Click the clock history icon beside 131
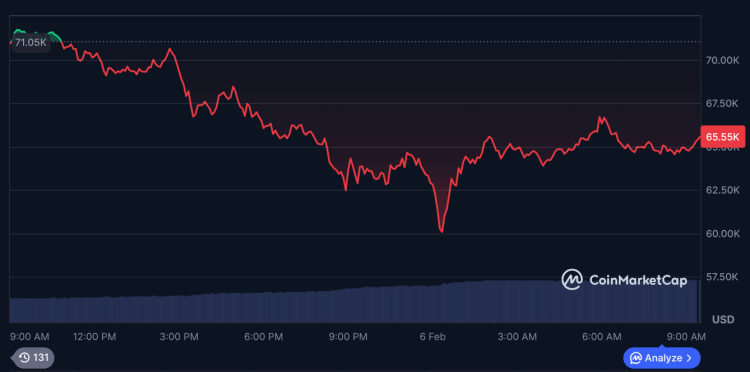 [x=24, y=358]
